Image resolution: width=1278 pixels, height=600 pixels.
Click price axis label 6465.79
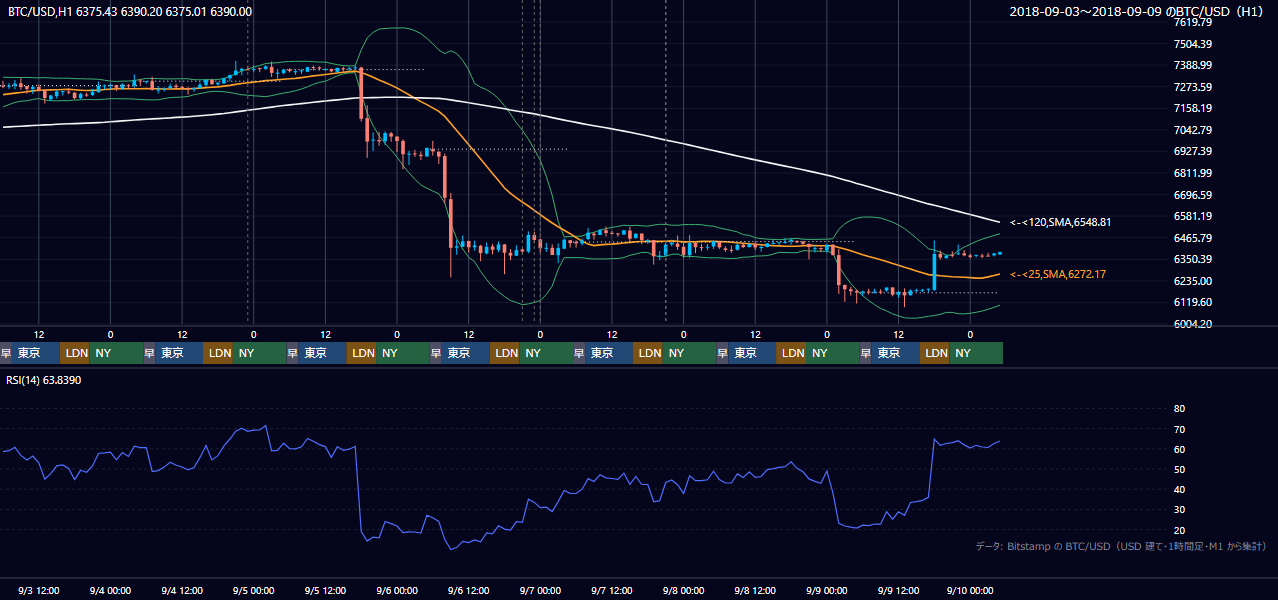pyautogui.click(x=1193, y=238)
